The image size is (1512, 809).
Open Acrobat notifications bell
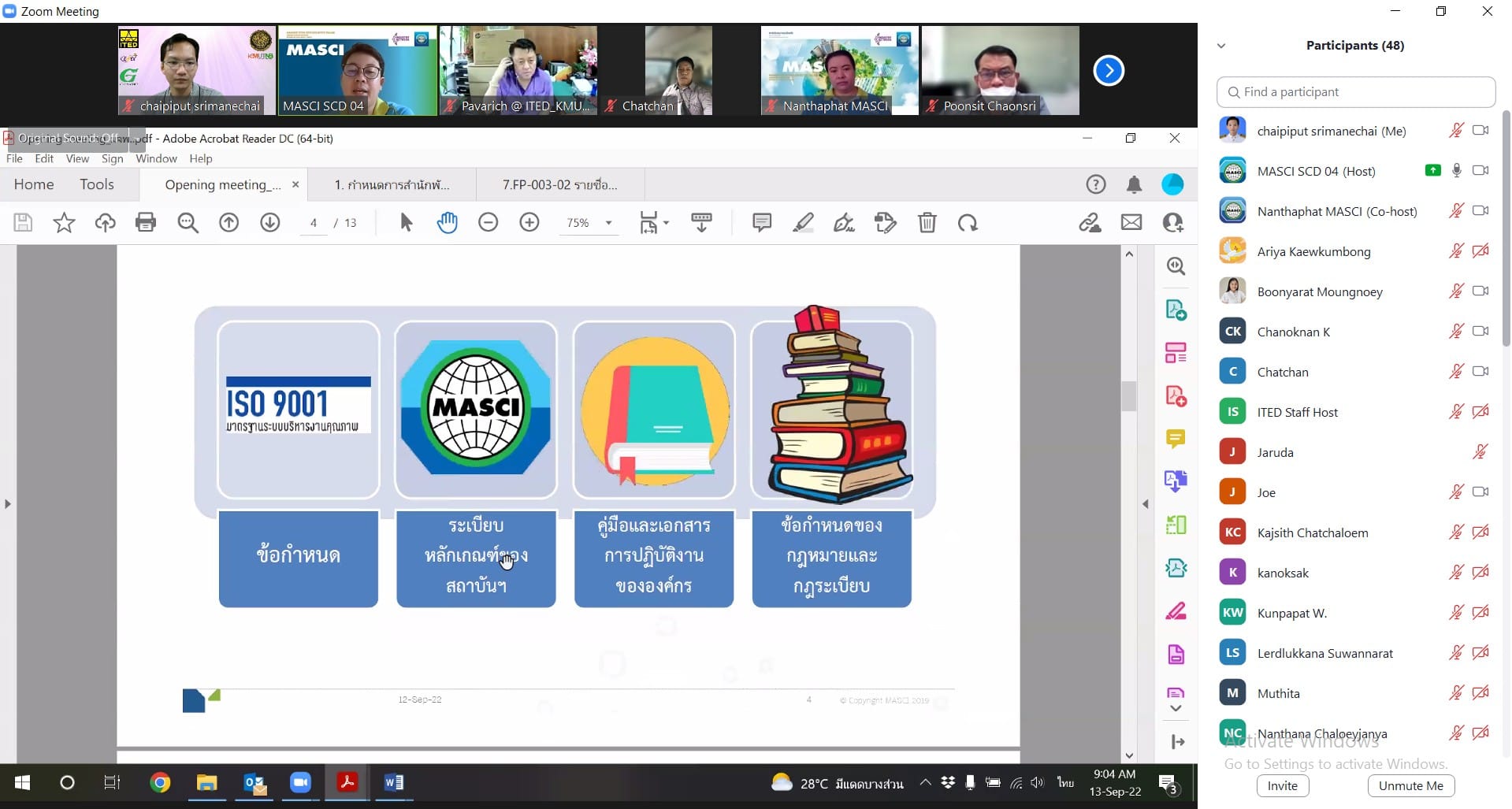coord(1134,184)
